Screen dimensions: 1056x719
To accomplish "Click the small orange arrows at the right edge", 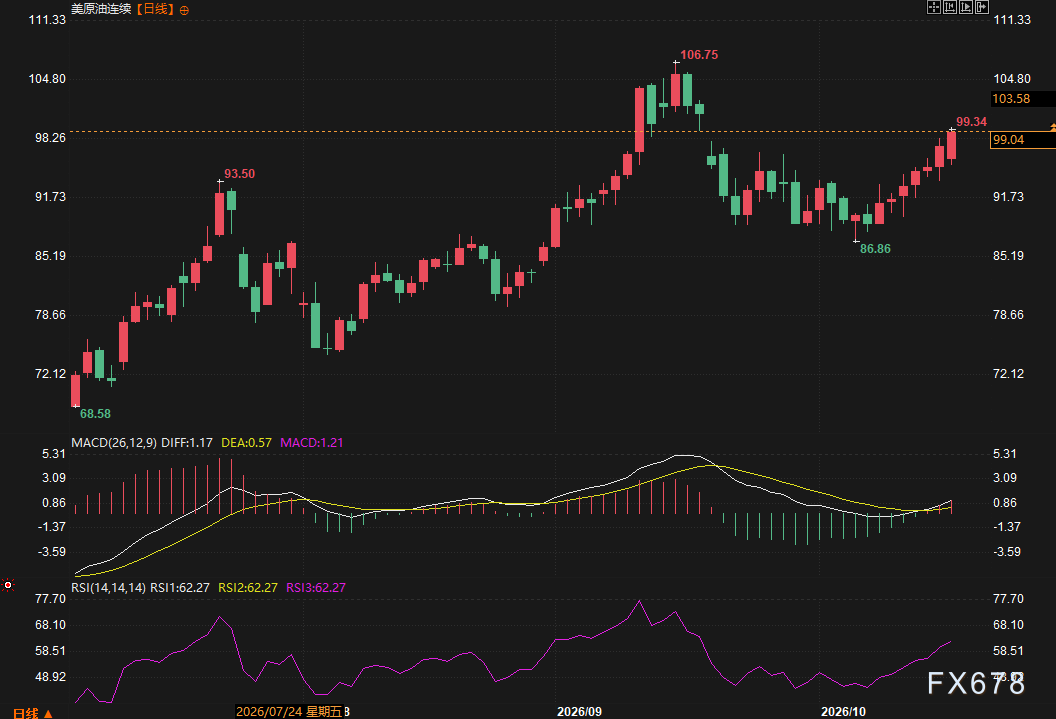I will (x=1053, y=127).
